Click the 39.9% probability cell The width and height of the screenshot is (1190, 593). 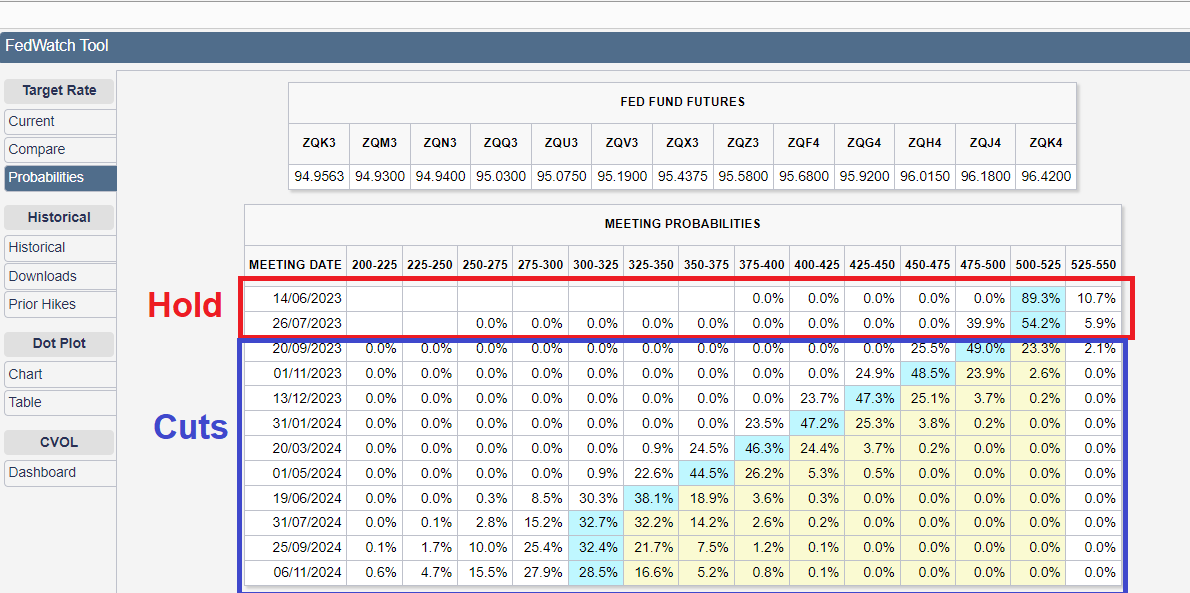click(x=984, y=323)
